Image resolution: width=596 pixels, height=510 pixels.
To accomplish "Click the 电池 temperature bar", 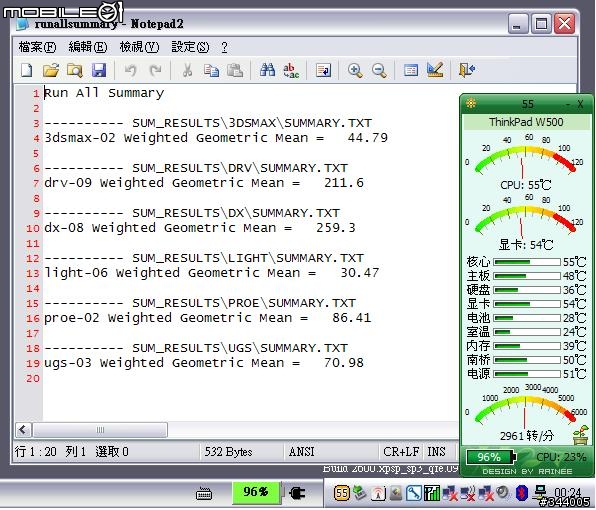I will pyautogui.click(x=527, y=318).
